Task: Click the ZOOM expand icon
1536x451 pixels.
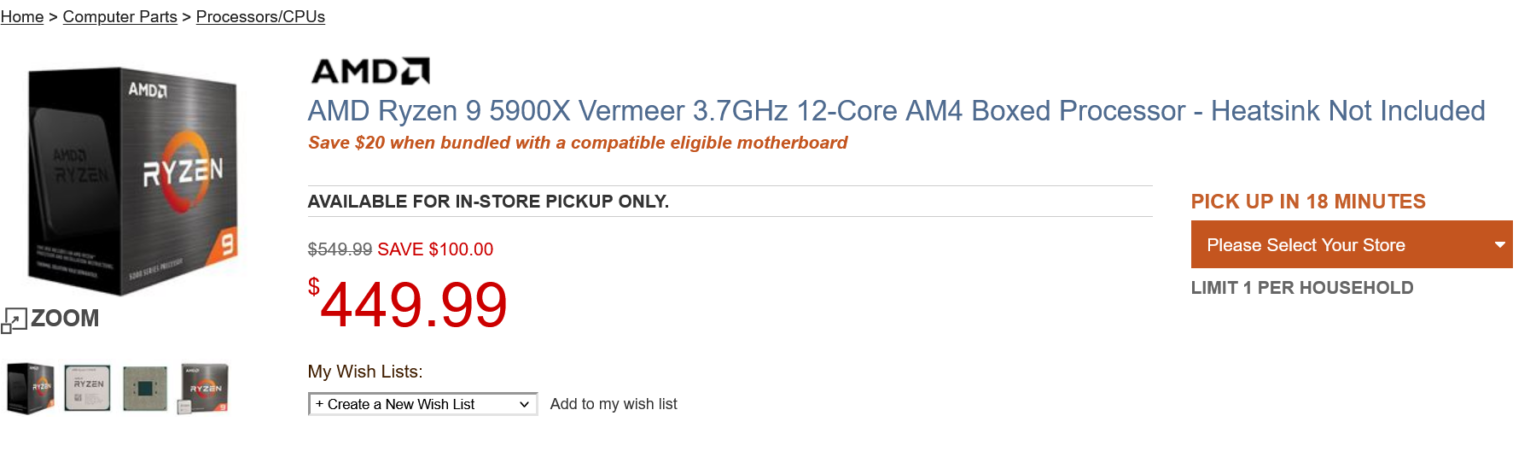Action: coord(14,320)
